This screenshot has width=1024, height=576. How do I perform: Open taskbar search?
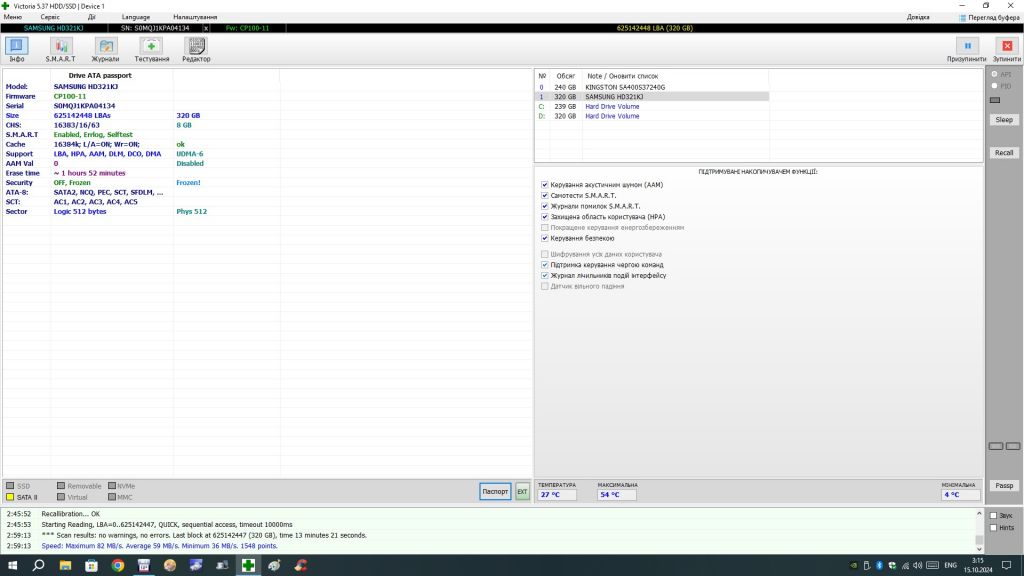tap(39, 566)
